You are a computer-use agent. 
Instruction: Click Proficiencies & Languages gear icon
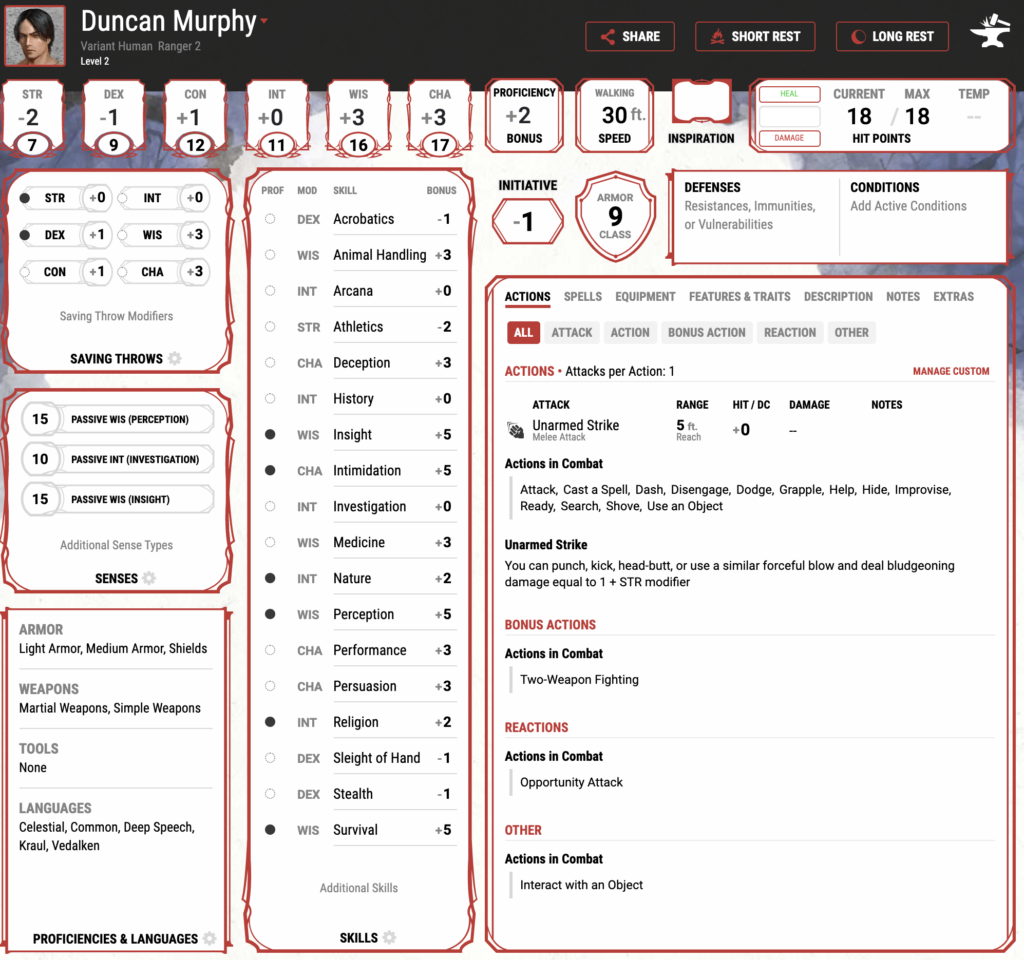pos(209,939)
